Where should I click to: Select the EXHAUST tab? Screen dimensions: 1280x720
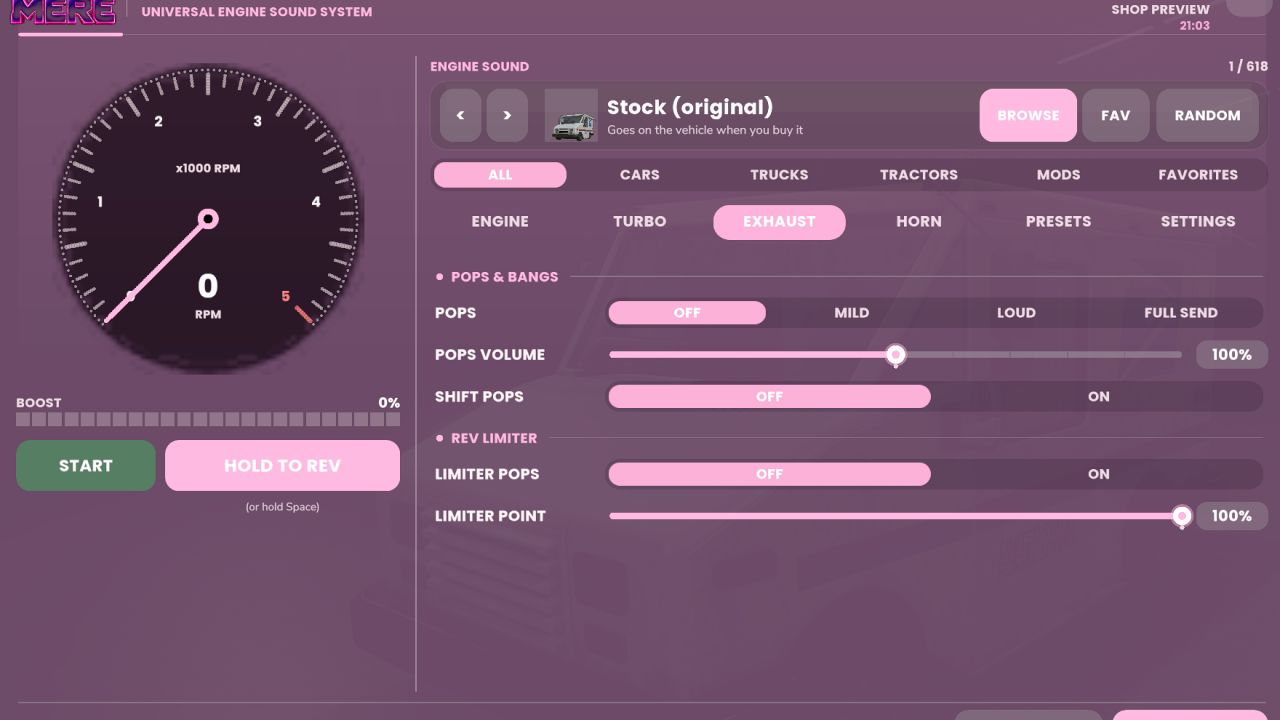pyautogui.click(x=779, y=222)
